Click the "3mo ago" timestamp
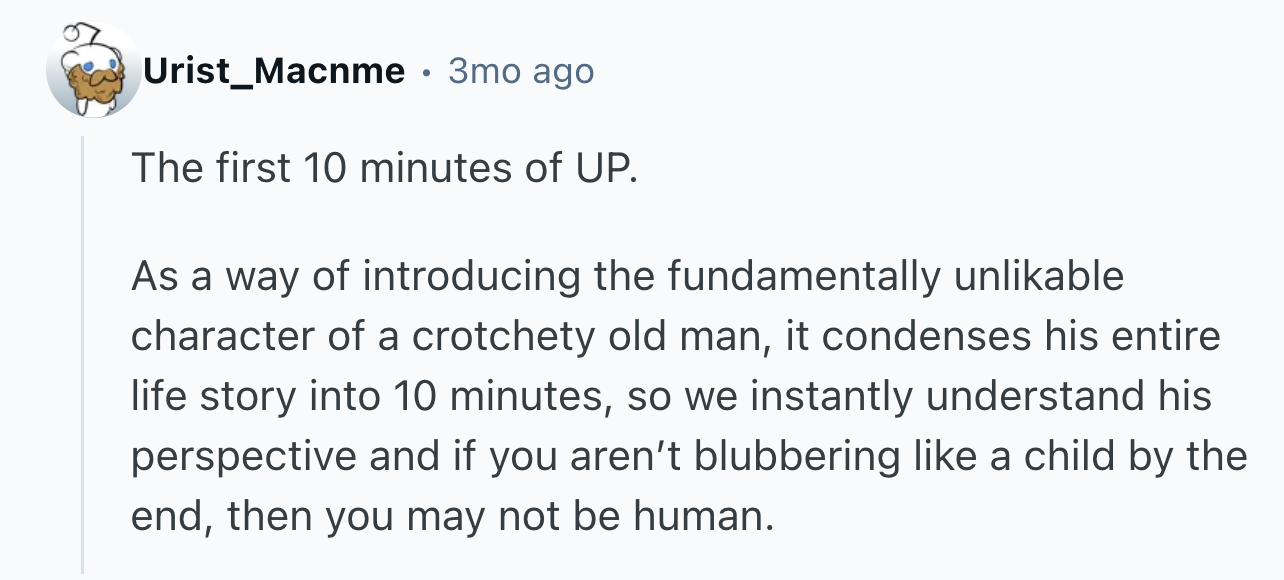 521,71
